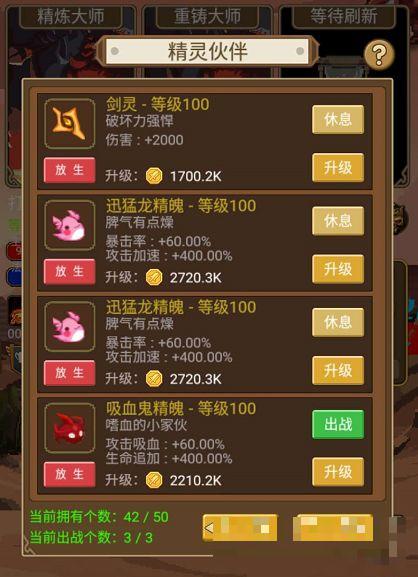Viewport: 418px width, 577px height.
Task: Click the 等待刷新 slot at top
Action: (344, 17)
